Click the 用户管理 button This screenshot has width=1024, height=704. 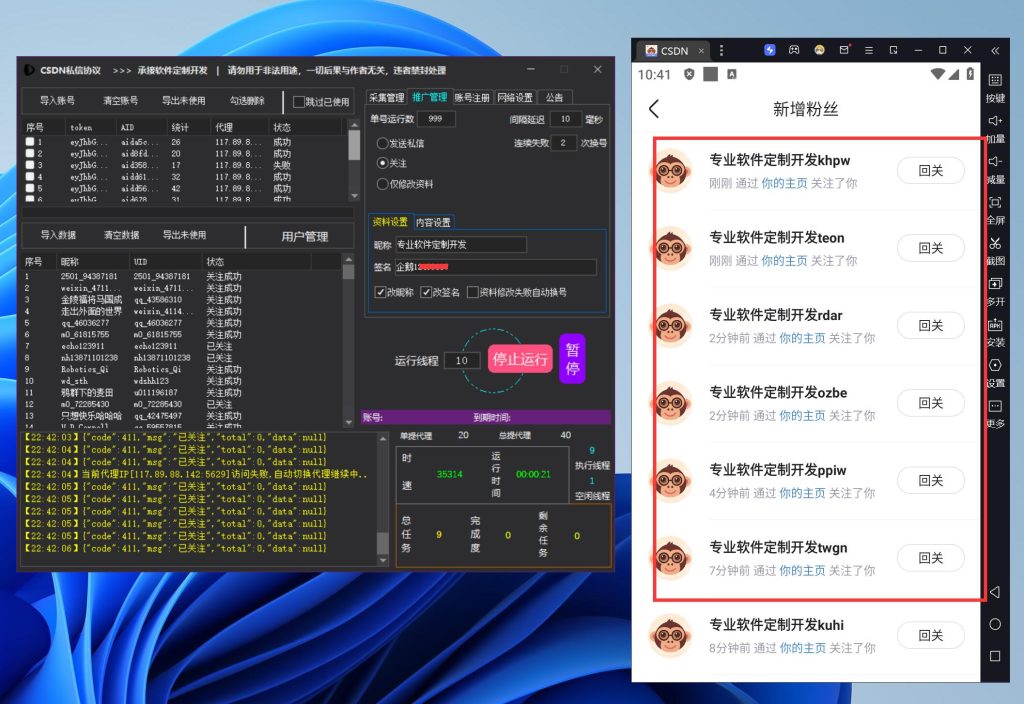pos(304,236)
